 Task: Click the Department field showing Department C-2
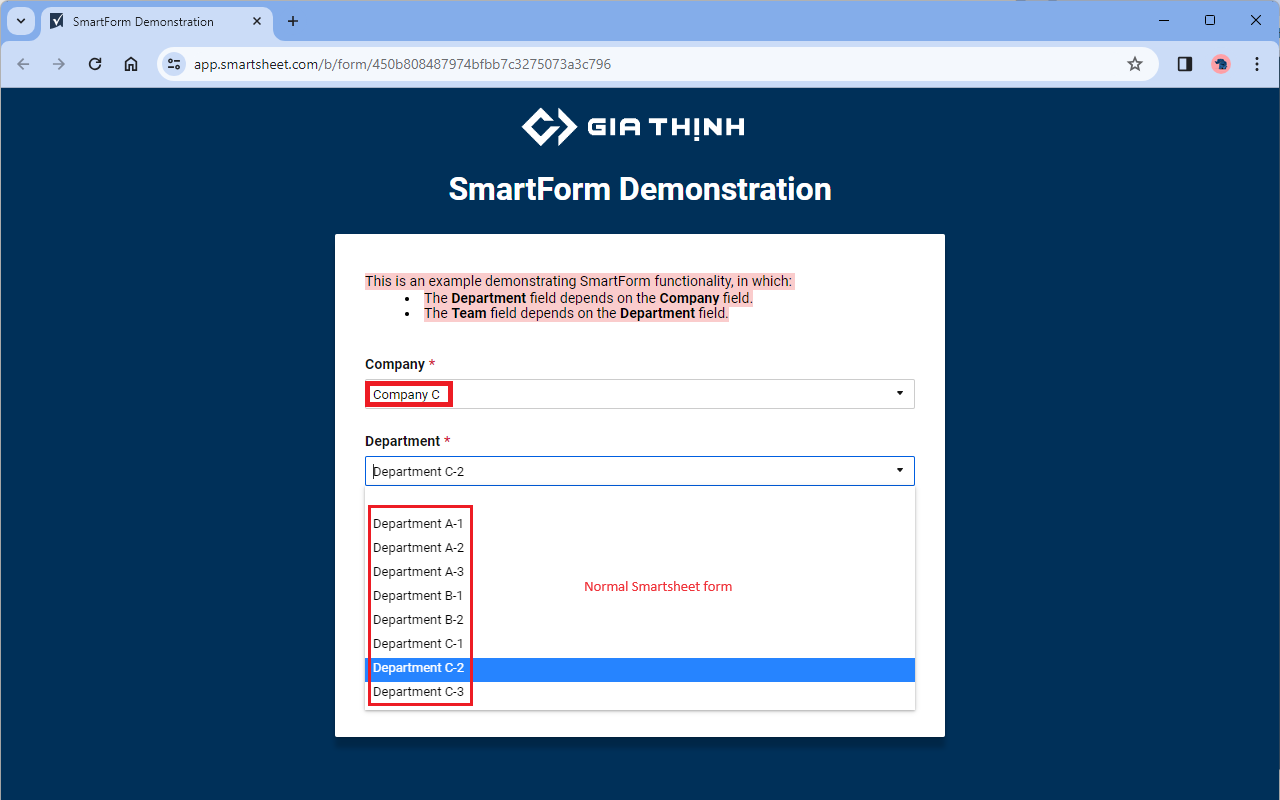tap(640, 471)
